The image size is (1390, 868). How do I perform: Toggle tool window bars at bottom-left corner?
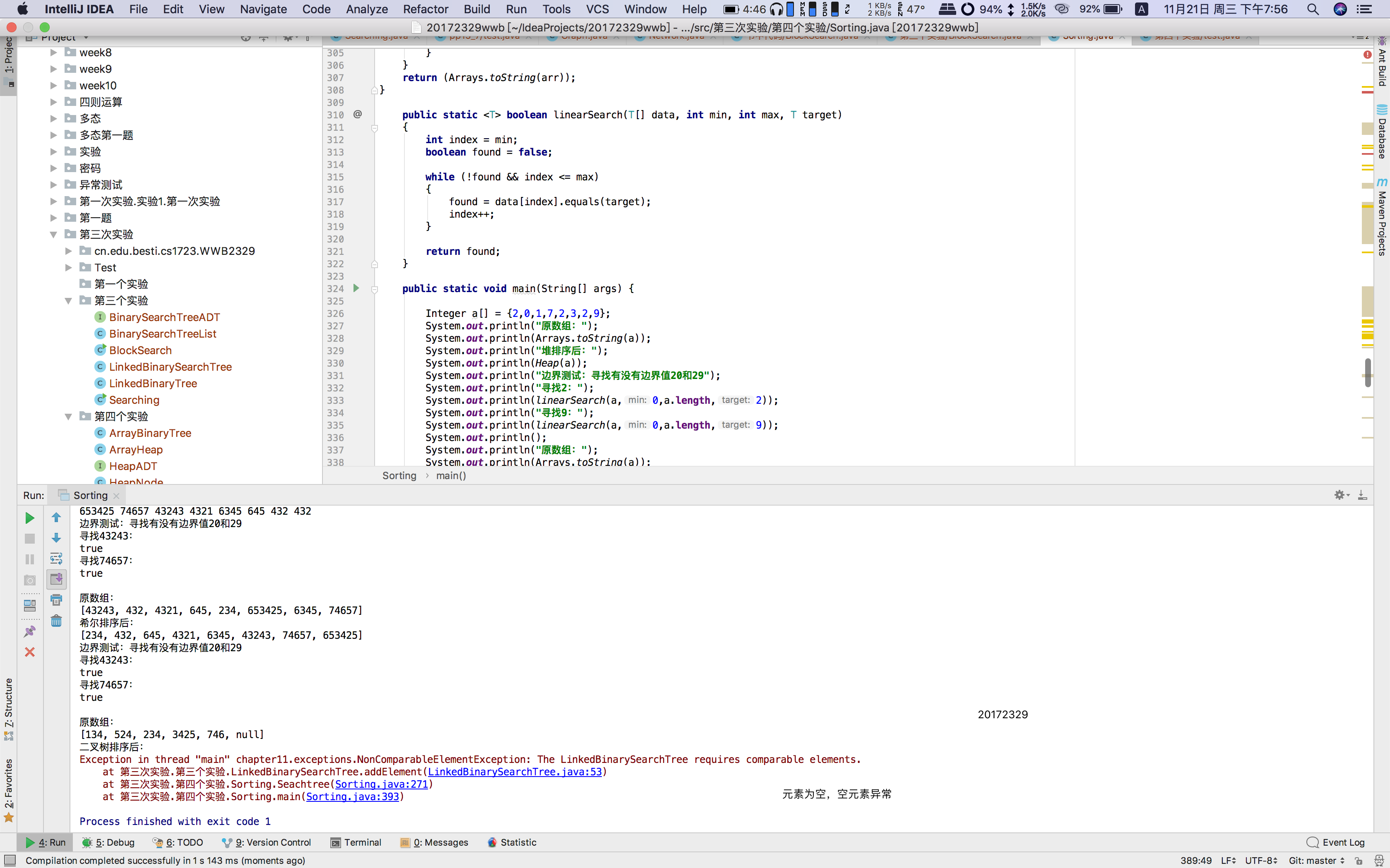pyautogui.click(x=10, y=860)
